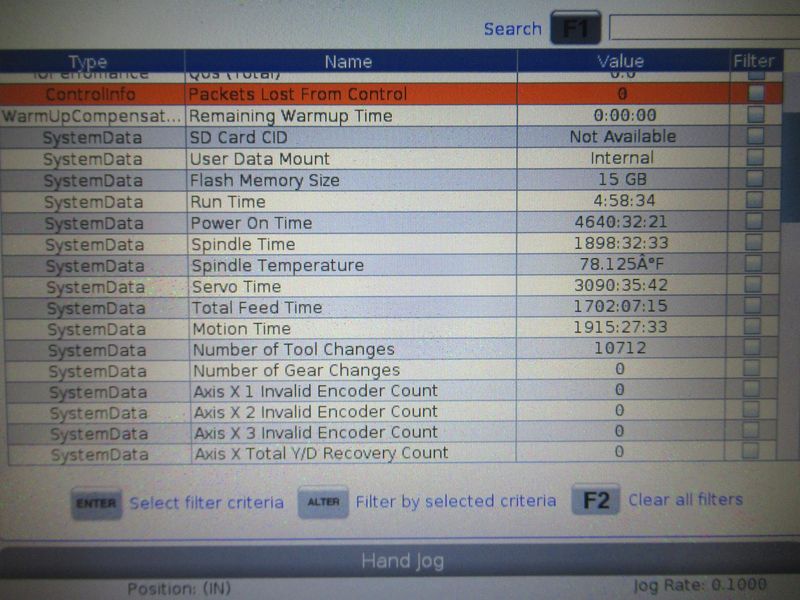Image resolution: width=800 pixels, height=600 pixels.
Task: Enable filter checkbox for SD Card CID
Action: tap(755, 136)
